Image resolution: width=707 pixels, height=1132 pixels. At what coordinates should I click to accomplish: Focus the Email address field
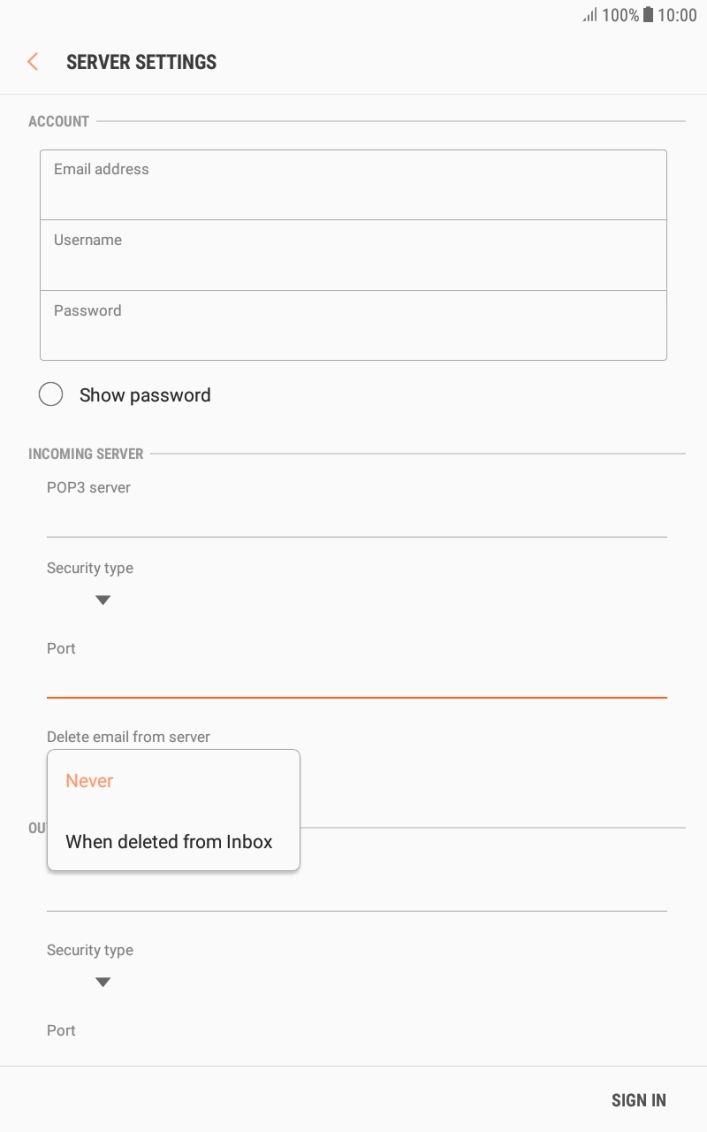(353, 184)
